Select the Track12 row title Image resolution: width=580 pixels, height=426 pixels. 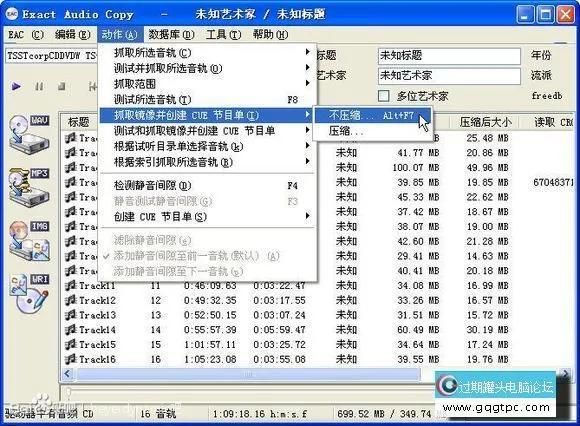97,300
